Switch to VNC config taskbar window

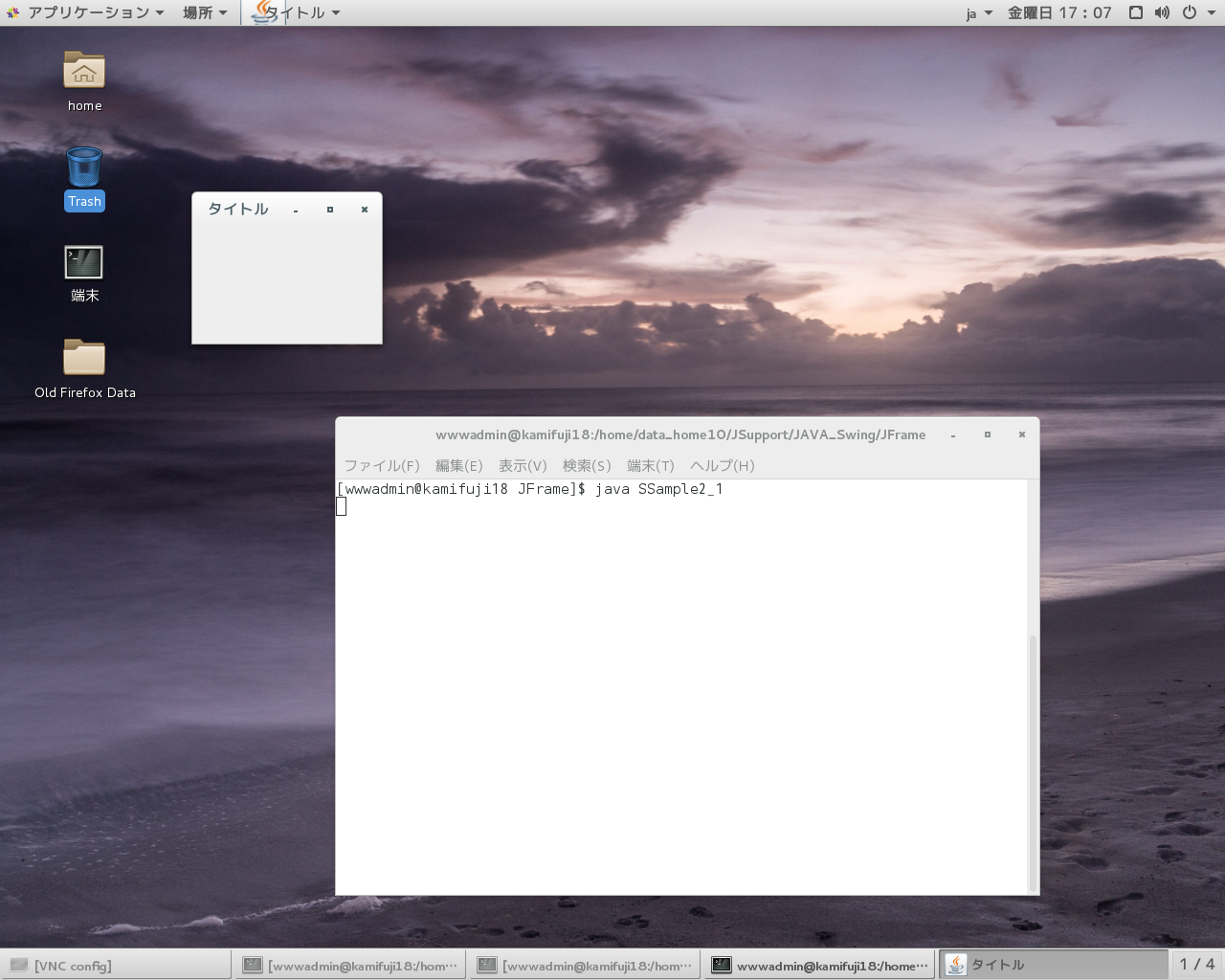tap(115, 965)
